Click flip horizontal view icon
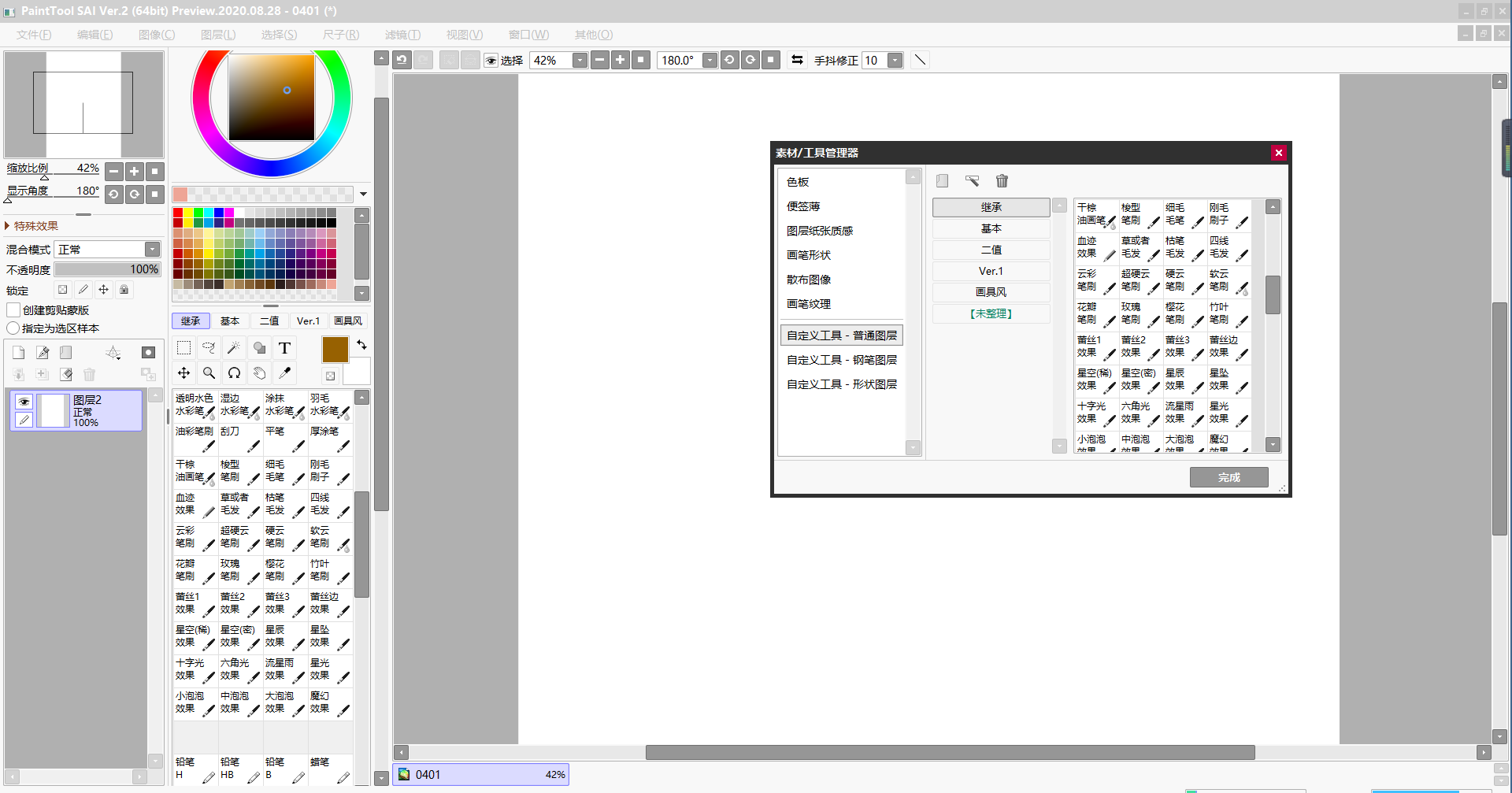Viewport: 1512px width, 793px height. pyautogui.click(x=797, y=60)
